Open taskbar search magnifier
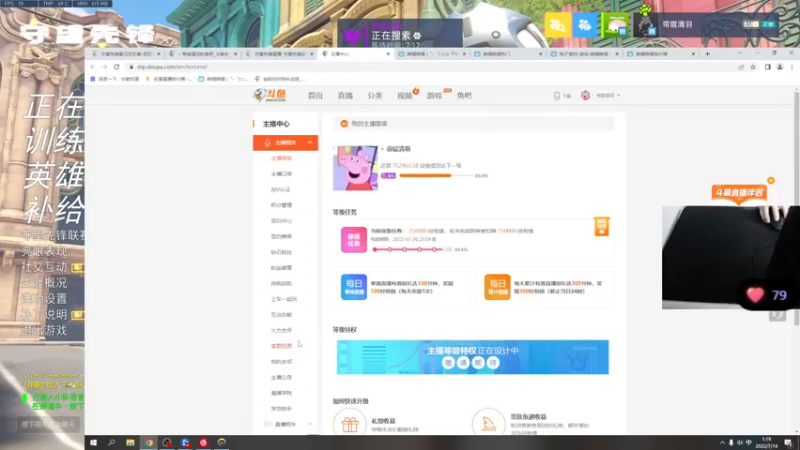The height and width of the screenshot is (450, 800). pos(111,442)
